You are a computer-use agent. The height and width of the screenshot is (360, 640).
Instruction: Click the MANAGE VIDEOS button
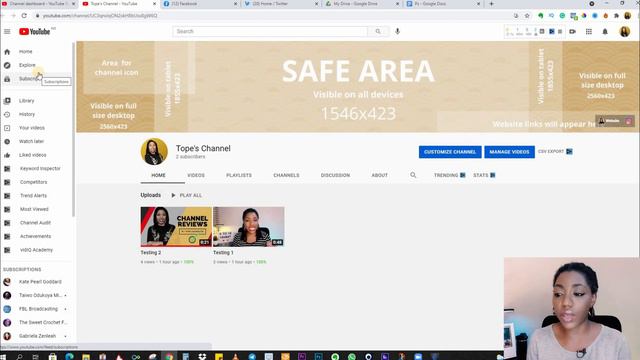click(509, 152)
